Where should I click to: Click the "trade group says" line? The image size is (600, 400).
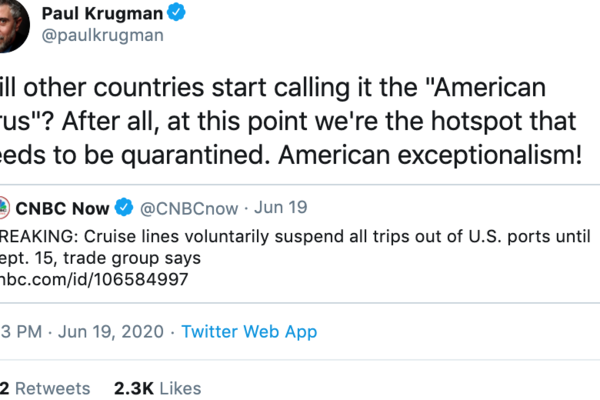[118, 259]
